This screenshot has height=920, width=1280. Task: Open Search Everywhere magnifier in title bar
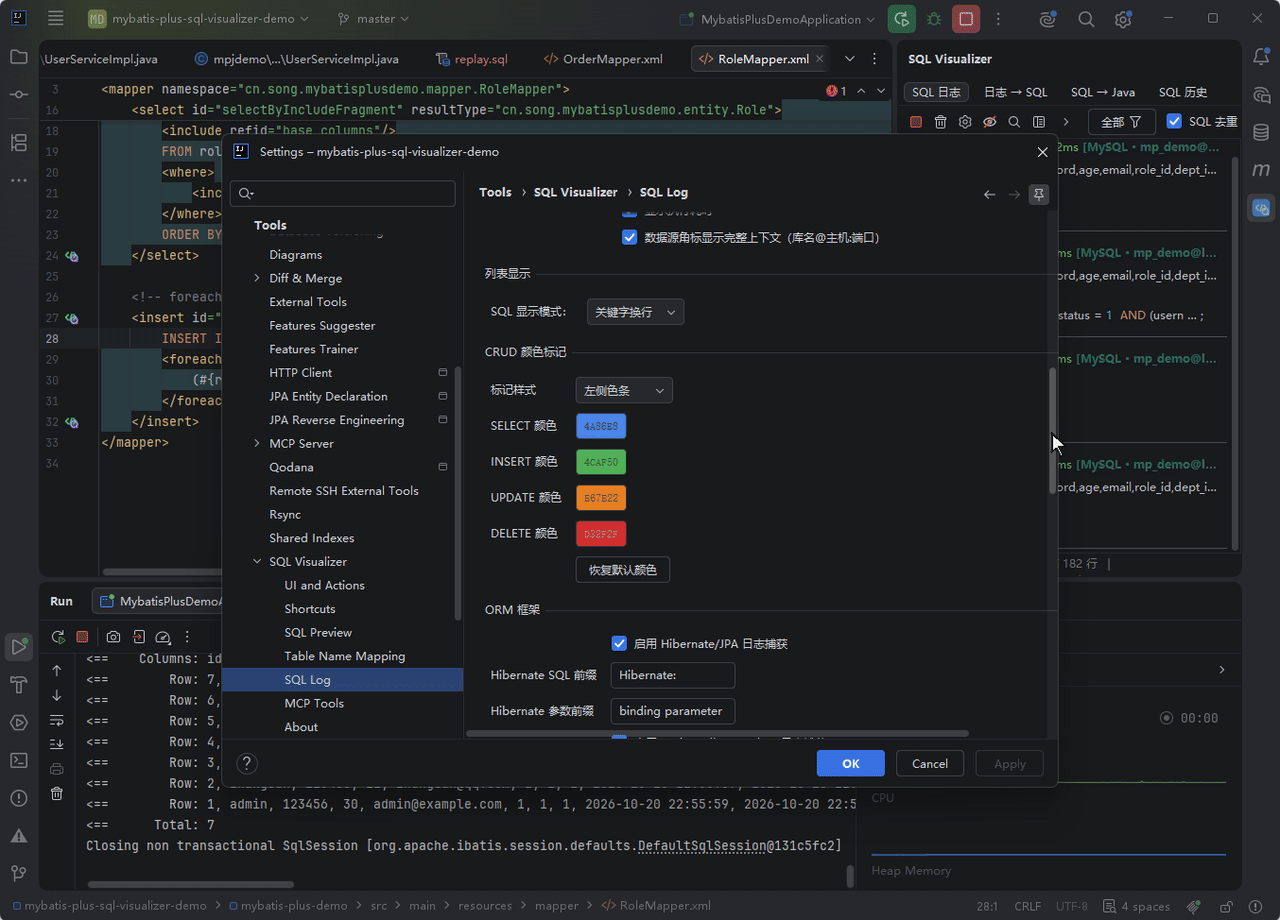[1086, 19]
